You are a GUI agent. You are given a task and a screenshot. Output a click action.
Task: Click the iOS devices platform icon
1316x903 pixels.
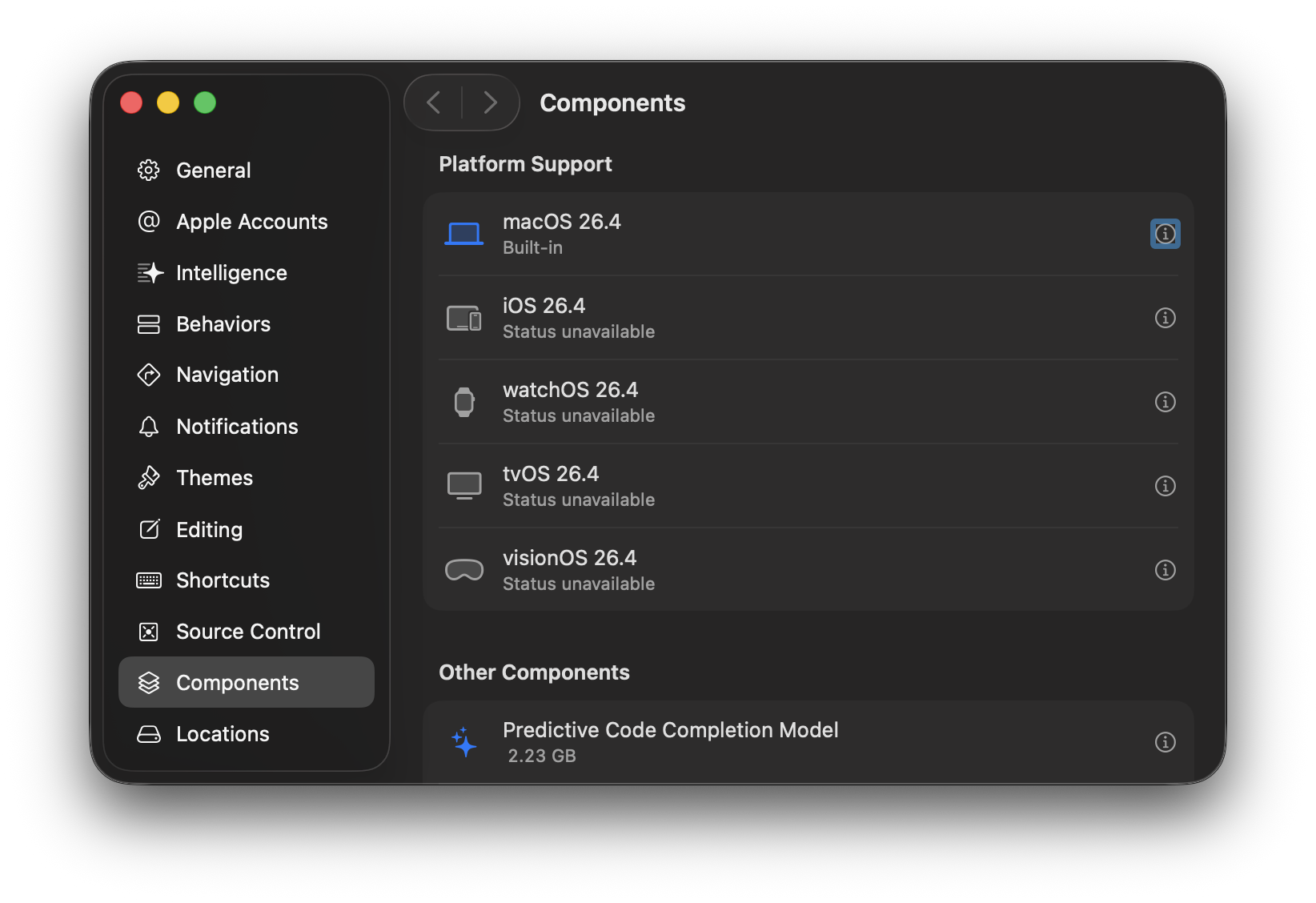pos(464,318)
